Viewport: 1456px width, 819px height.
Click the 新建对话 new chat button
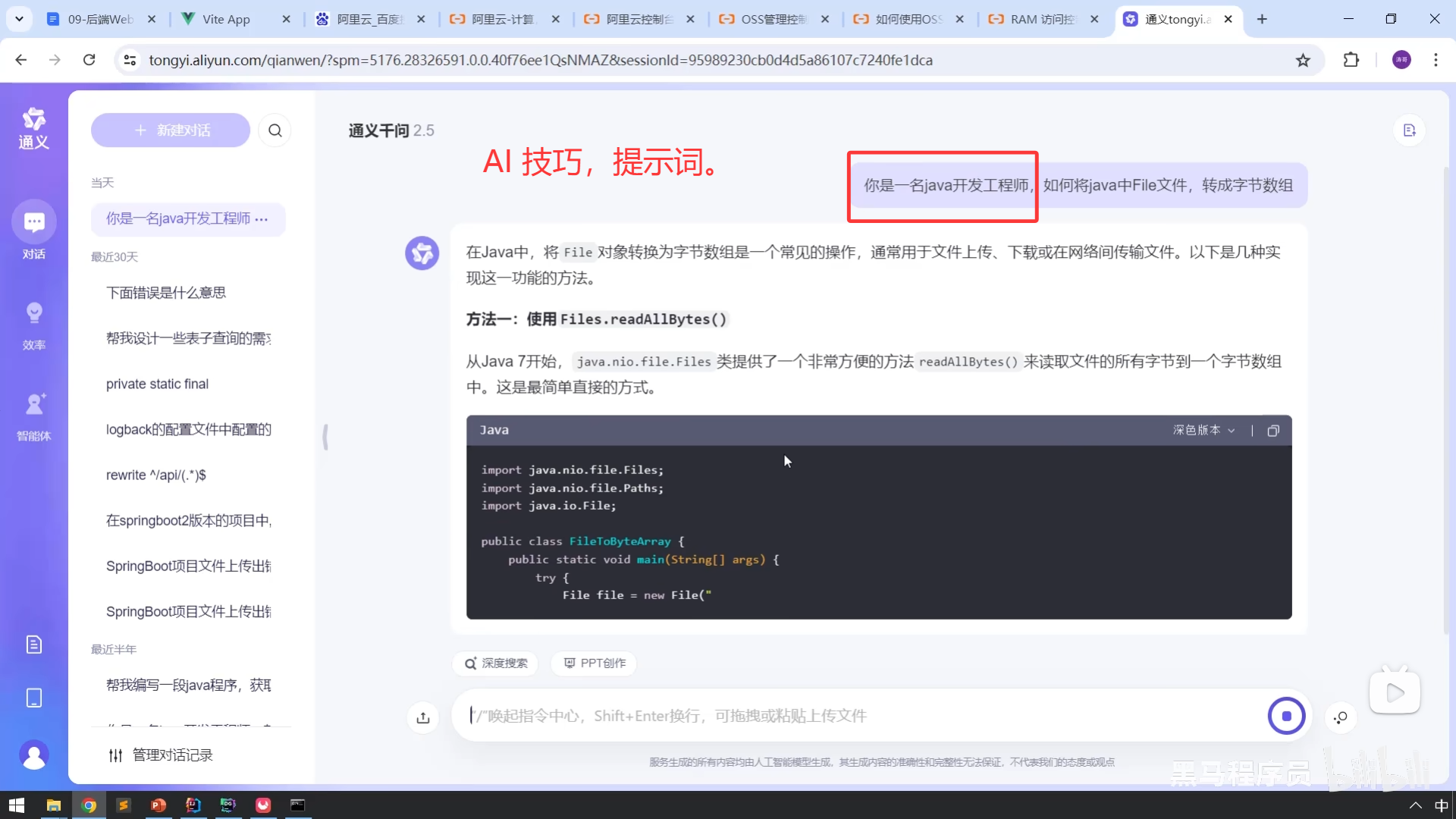(x=171, y=130)
